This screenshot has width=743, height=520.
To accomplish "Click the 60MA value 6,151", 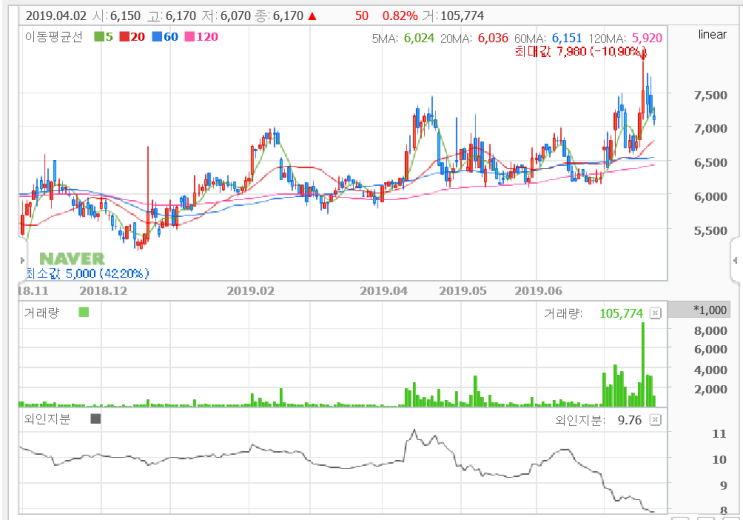I will point(567,38).
